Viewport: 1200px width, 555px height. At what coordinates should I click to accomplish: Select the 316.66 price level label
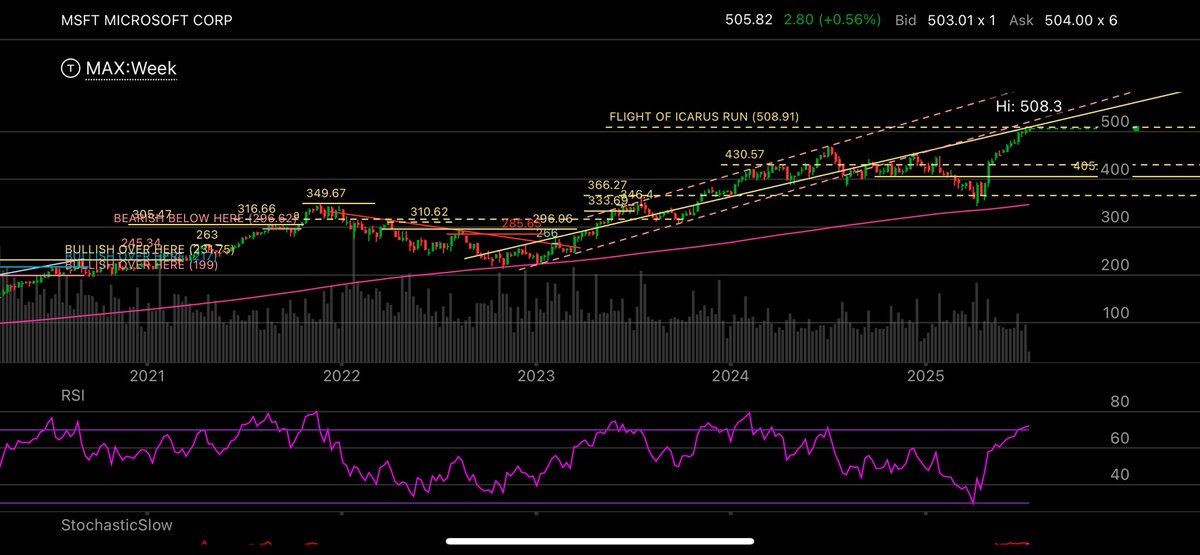[x=258, y=208]
